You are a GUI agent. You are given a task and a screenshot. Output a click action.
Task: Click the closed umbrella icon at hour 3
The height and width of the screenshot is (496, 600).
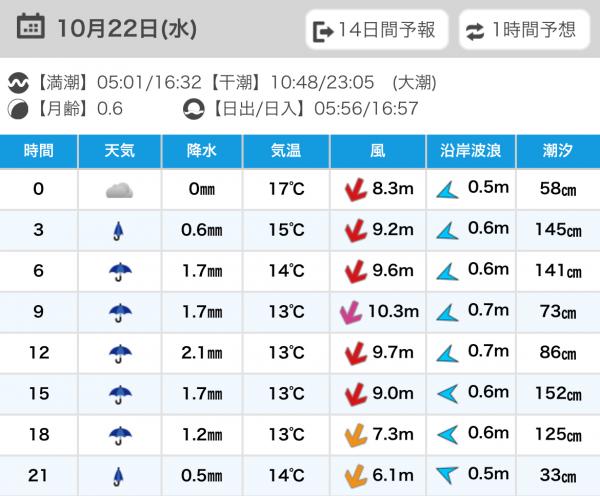pos(120,231)
